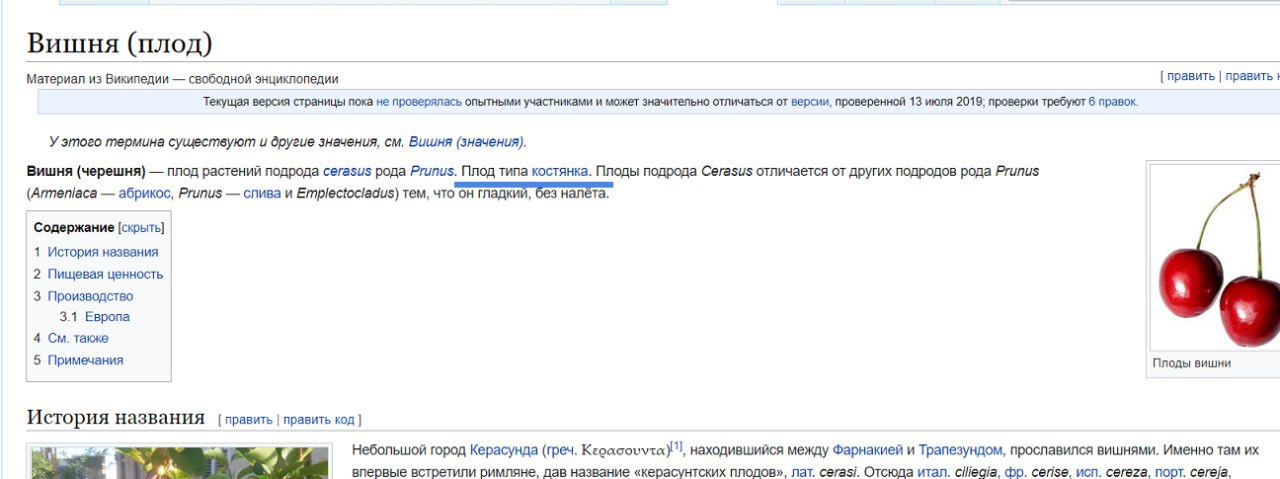The image size is (1280, 479).
Task: Click 'править' next to История названия heading
Action: pos(248,420)
